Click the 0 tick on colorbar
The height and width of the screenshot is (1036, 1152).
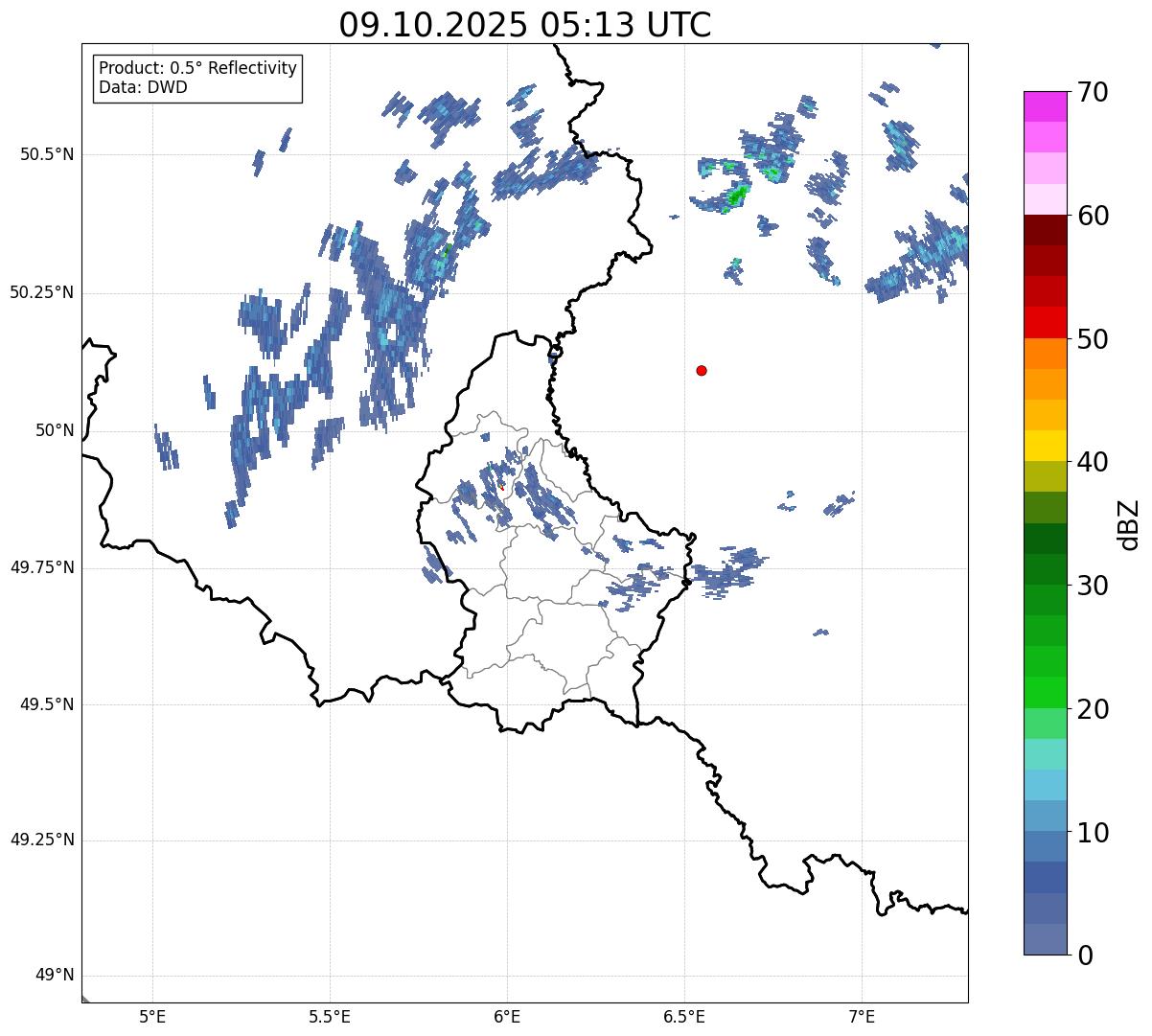tap(1085, 955)
